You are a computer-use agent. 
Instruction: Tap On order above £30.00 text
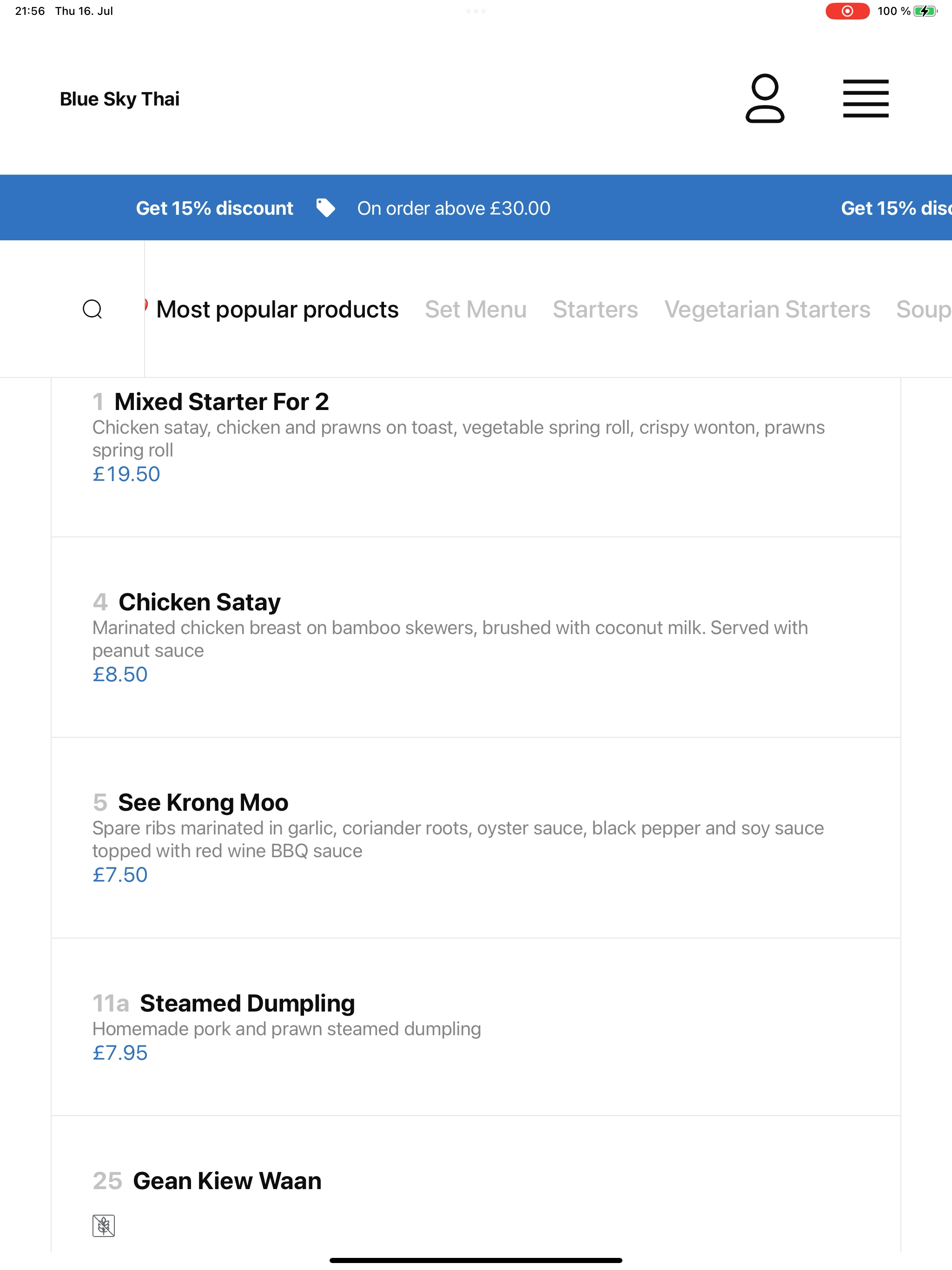click(454, 208)
